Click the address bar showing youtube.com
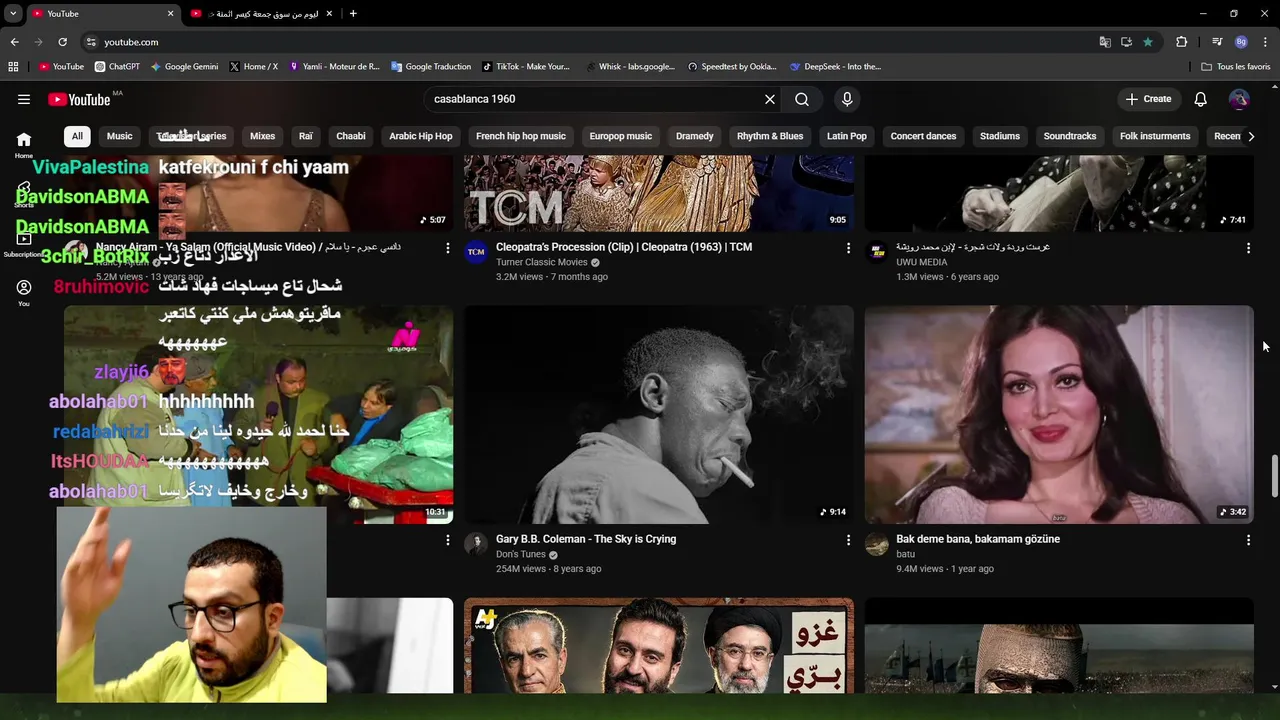The height and width of the screenshot is (720, 1280). coord(590,42)
